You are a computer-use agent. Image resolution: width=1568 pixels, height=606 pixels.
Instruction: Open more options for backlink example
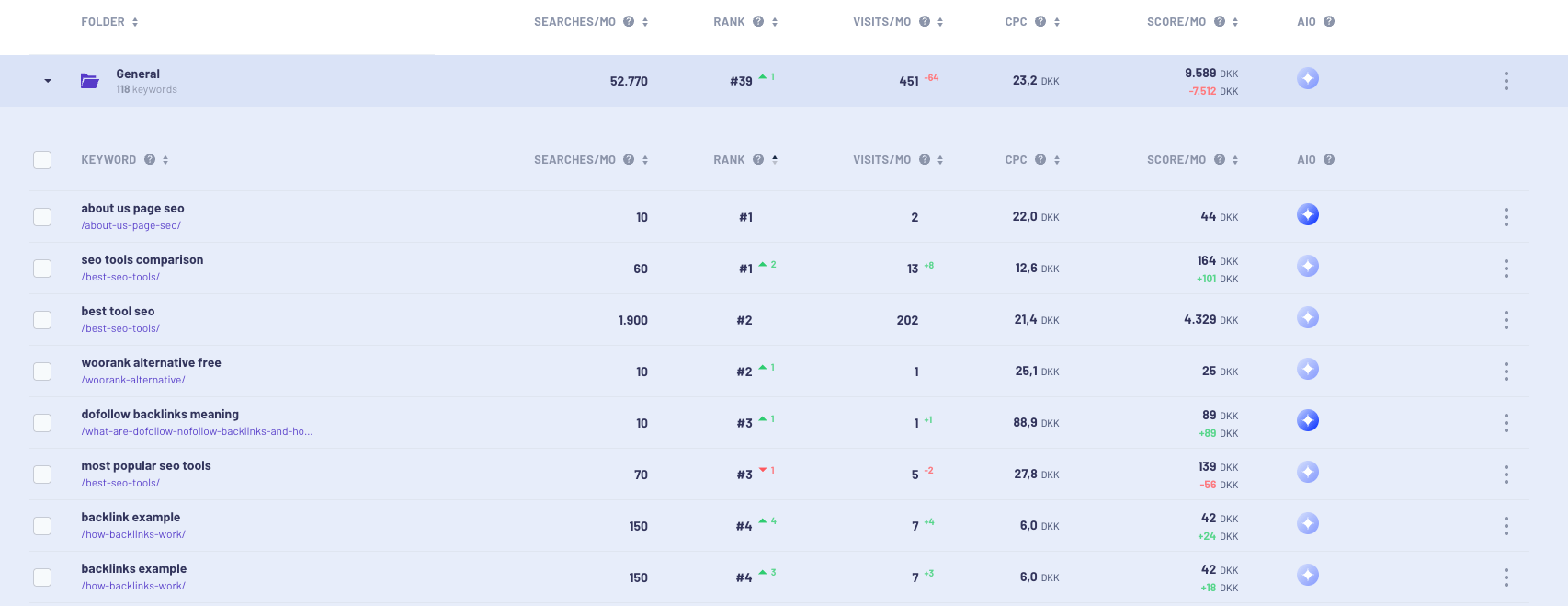(x=1506, y=526)
